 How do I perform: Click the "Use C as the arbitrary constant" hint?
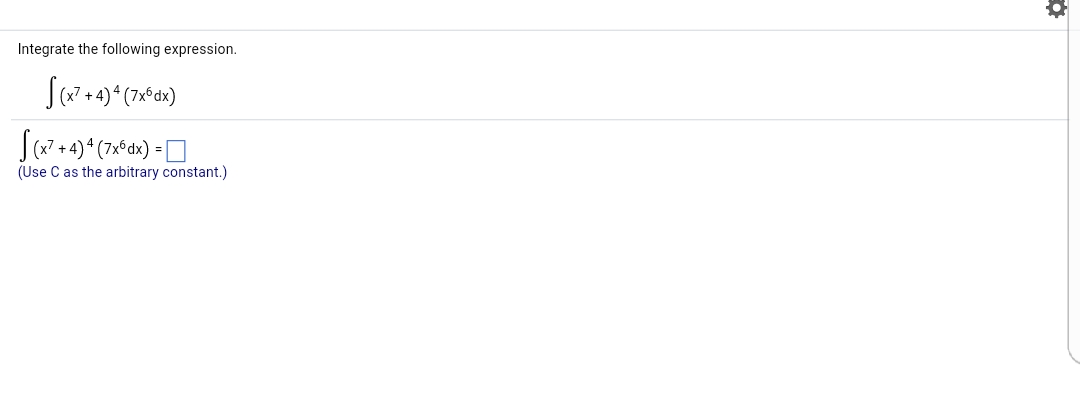click(122, 172)
